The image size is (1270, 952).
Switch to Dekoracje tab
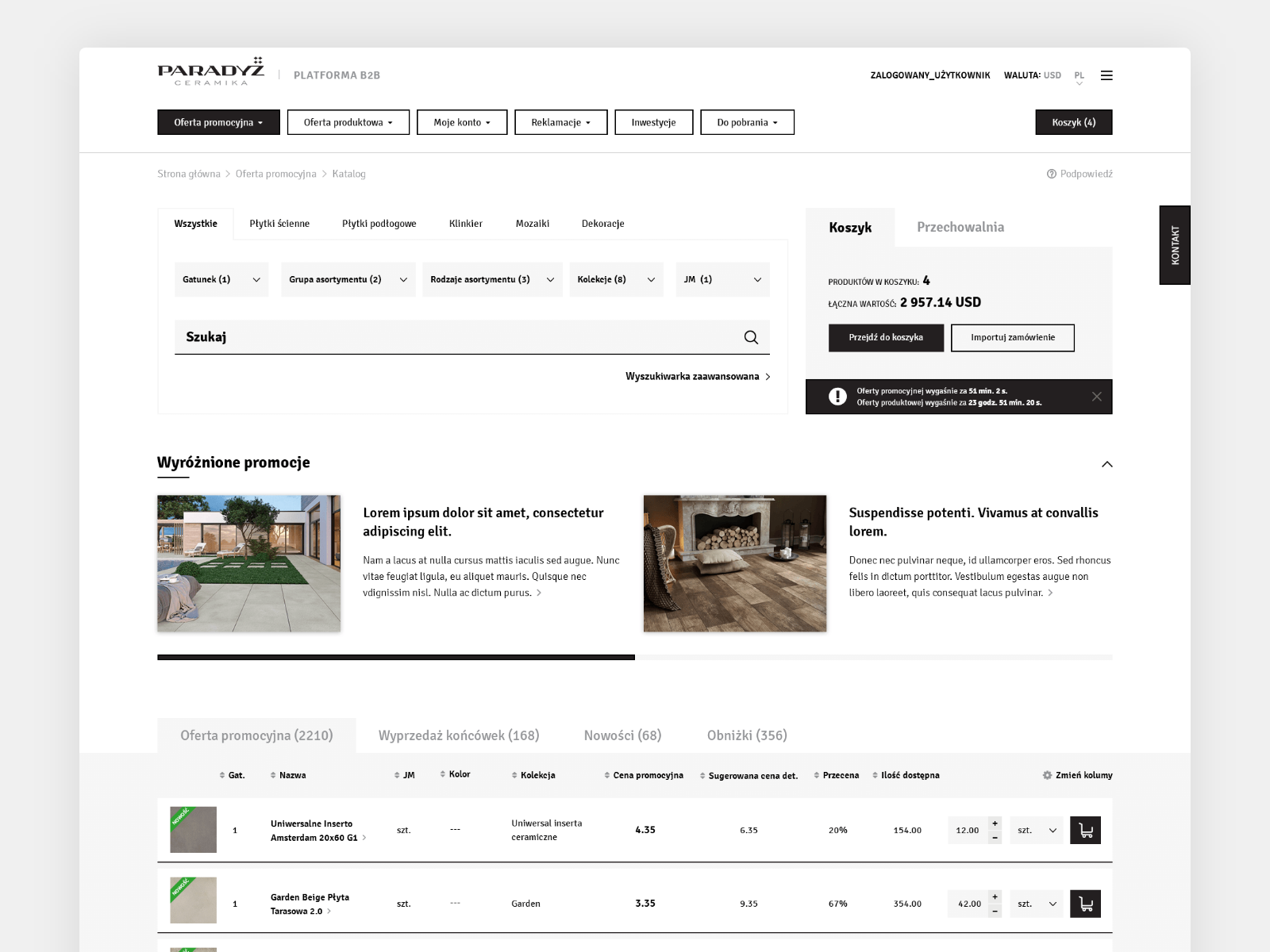[603, 224]
